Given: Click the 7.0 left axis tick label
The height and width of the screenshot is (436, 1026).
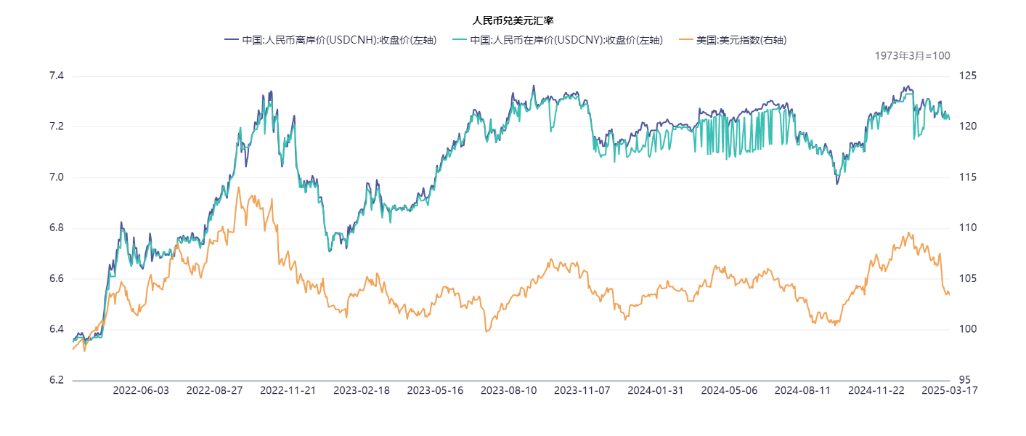Looking at the screenshot, I should pyautogui.click(x=56, y=178).
